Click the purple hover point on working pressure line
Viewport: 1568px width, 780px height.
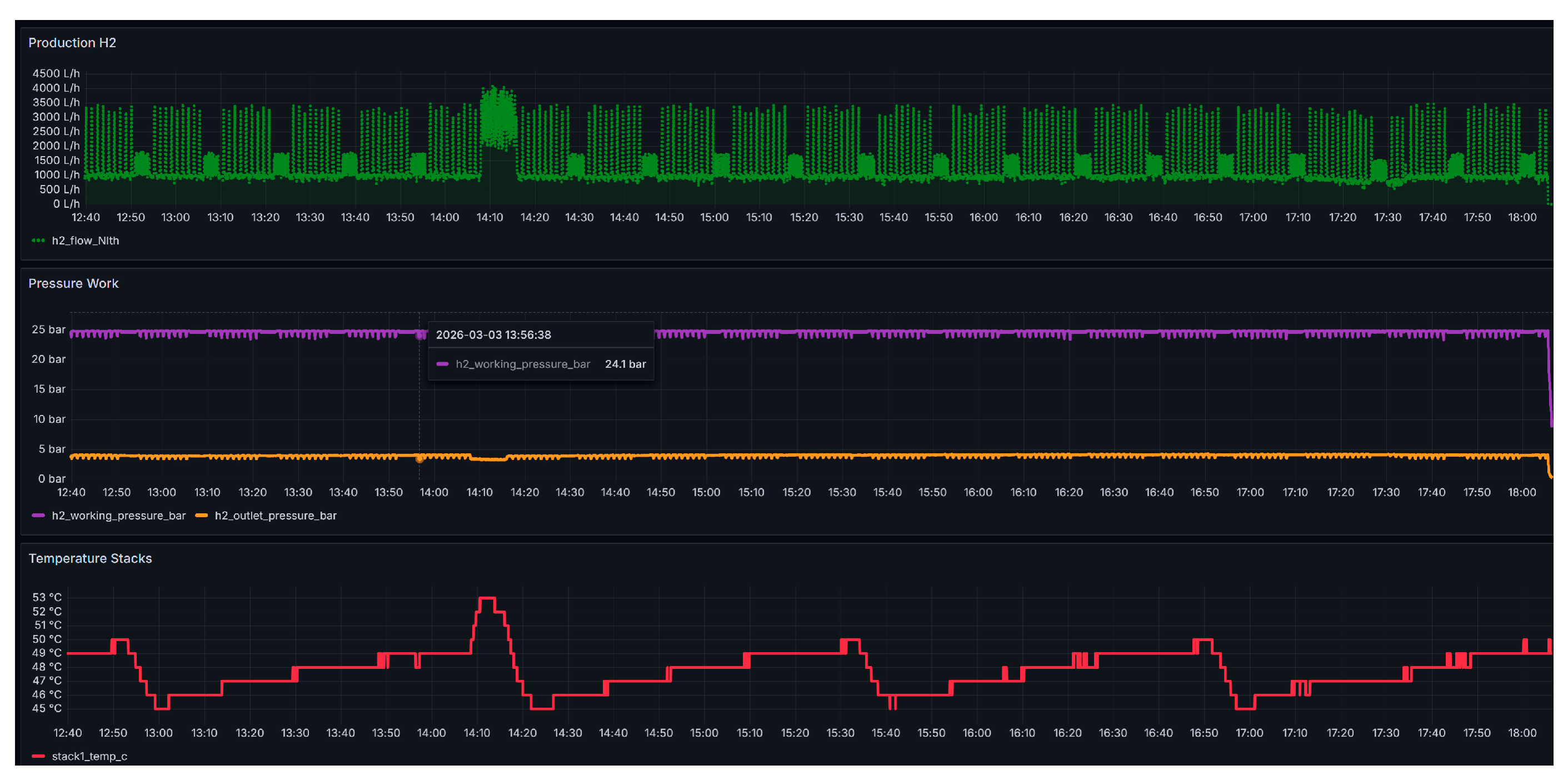point(420,335)
